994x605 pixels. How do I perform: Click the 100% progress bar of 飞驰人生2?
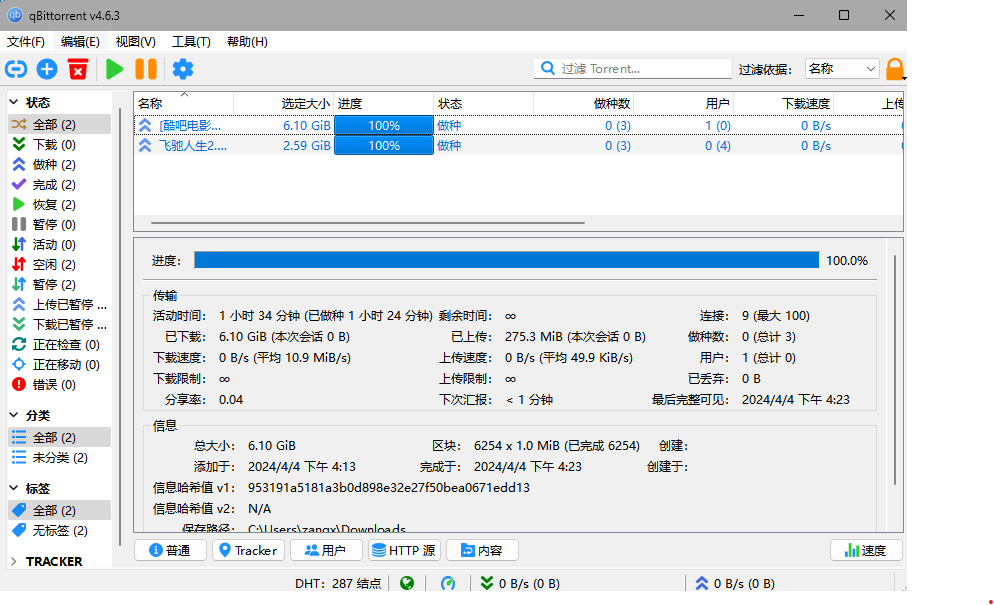384,146
